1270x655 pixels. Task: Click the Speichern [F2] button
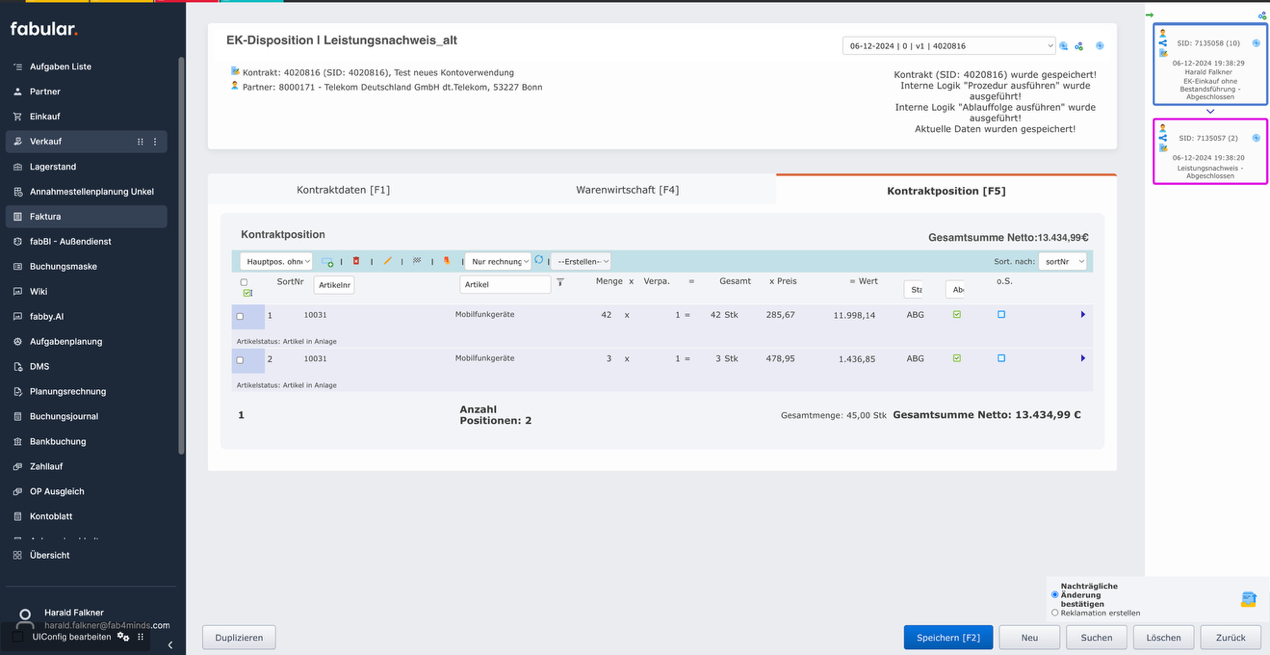tap(948, 637)
